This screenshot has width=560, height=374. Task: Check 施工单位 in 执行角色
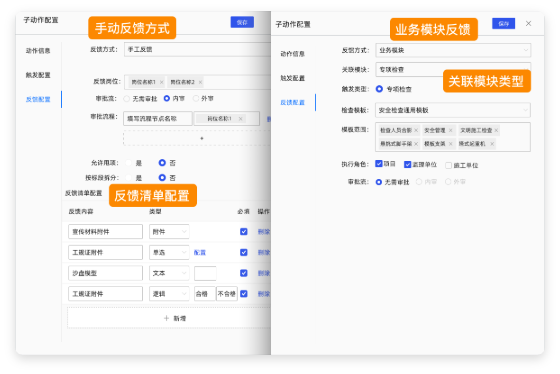[449, 165]
